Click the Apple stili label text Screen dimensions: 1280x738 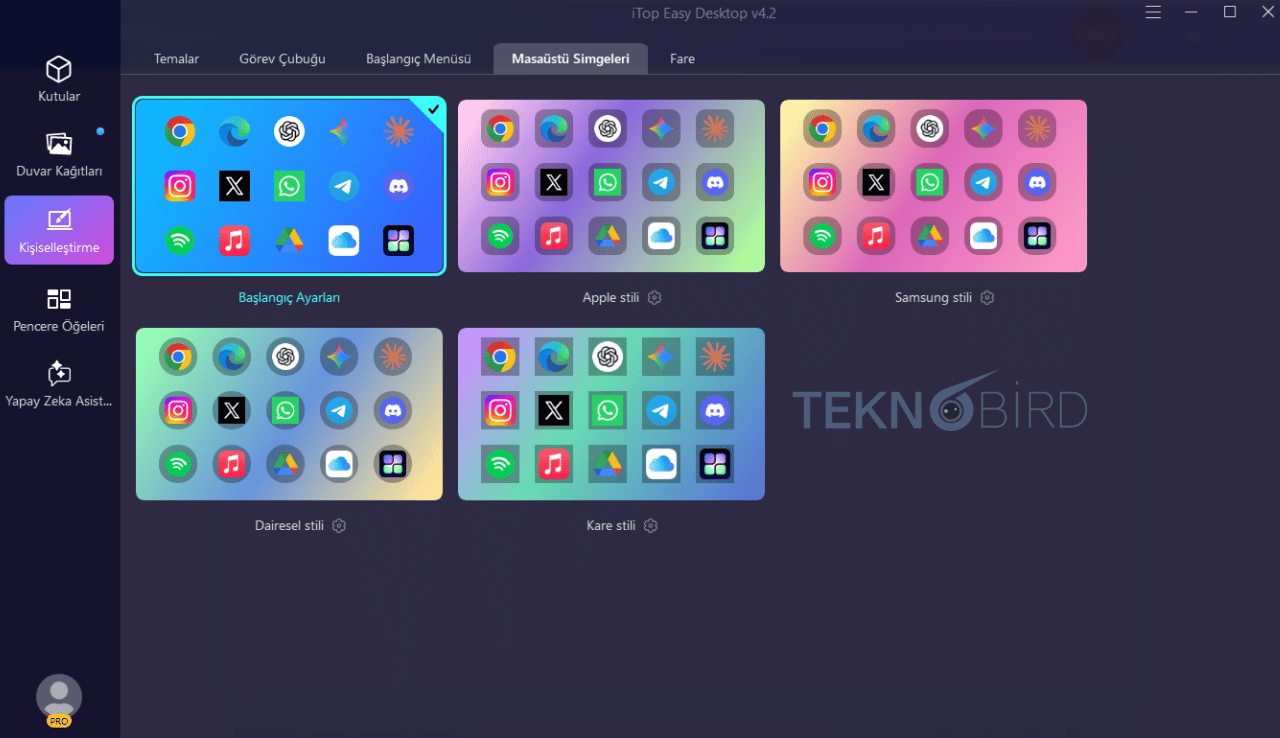coord(611,298)
